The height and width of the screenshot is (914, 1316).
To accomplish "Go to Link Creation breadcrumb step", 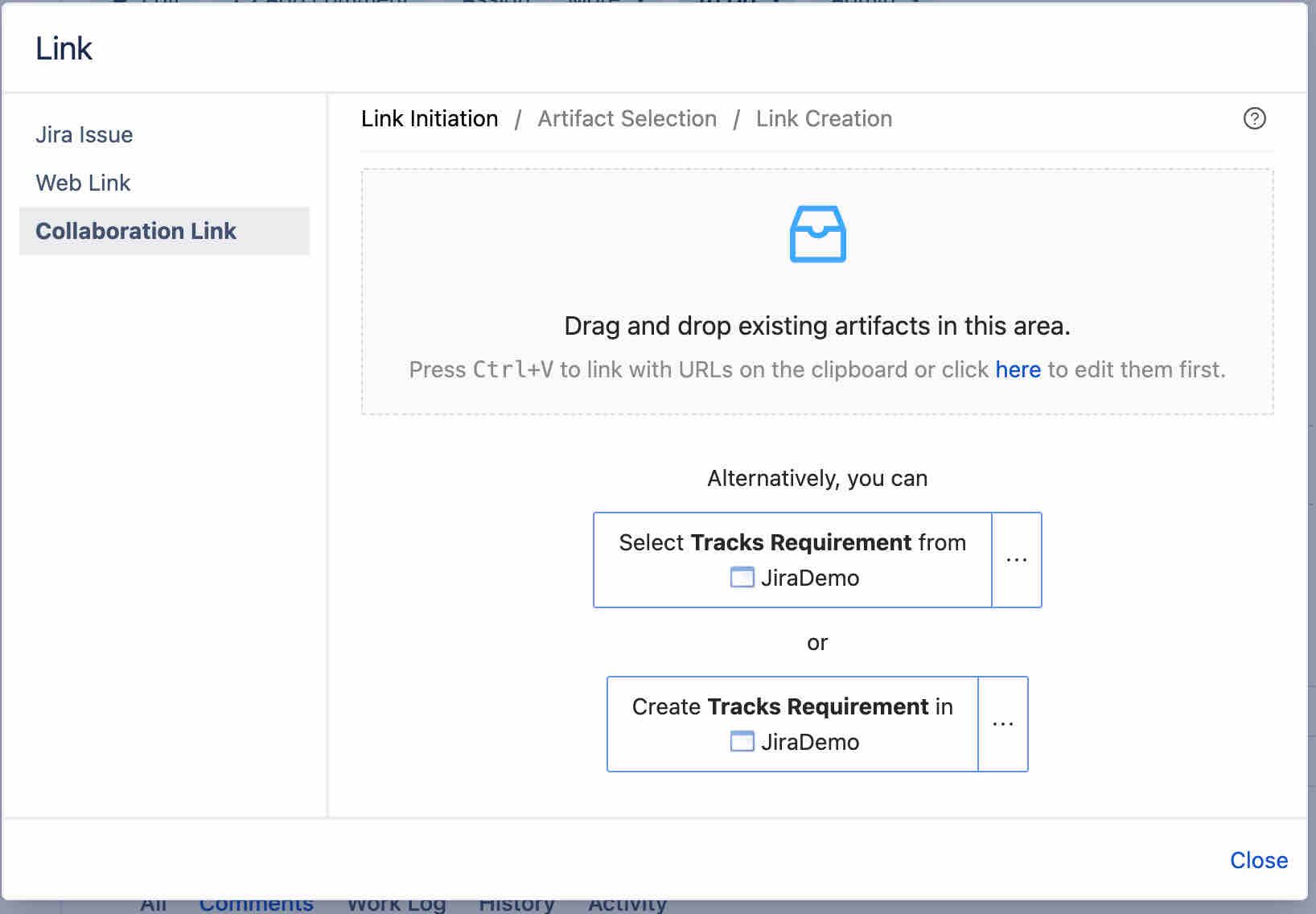I will click(824, 118).
